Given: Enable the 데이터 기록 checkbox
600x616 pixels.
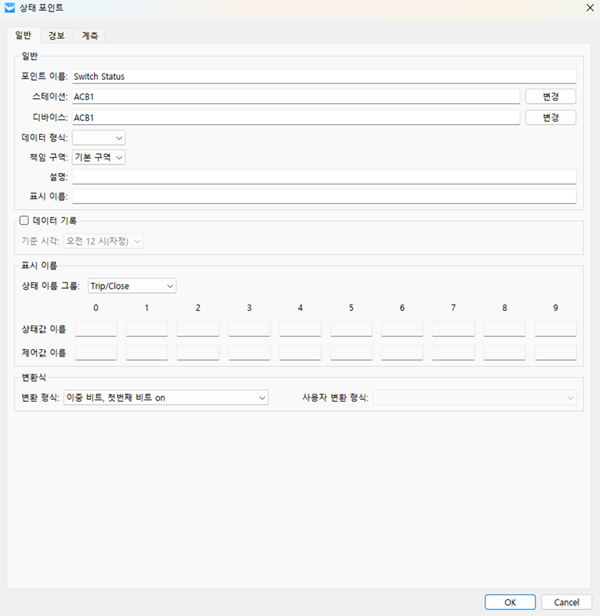Looking at the screenshot, I should click(24, 220).
